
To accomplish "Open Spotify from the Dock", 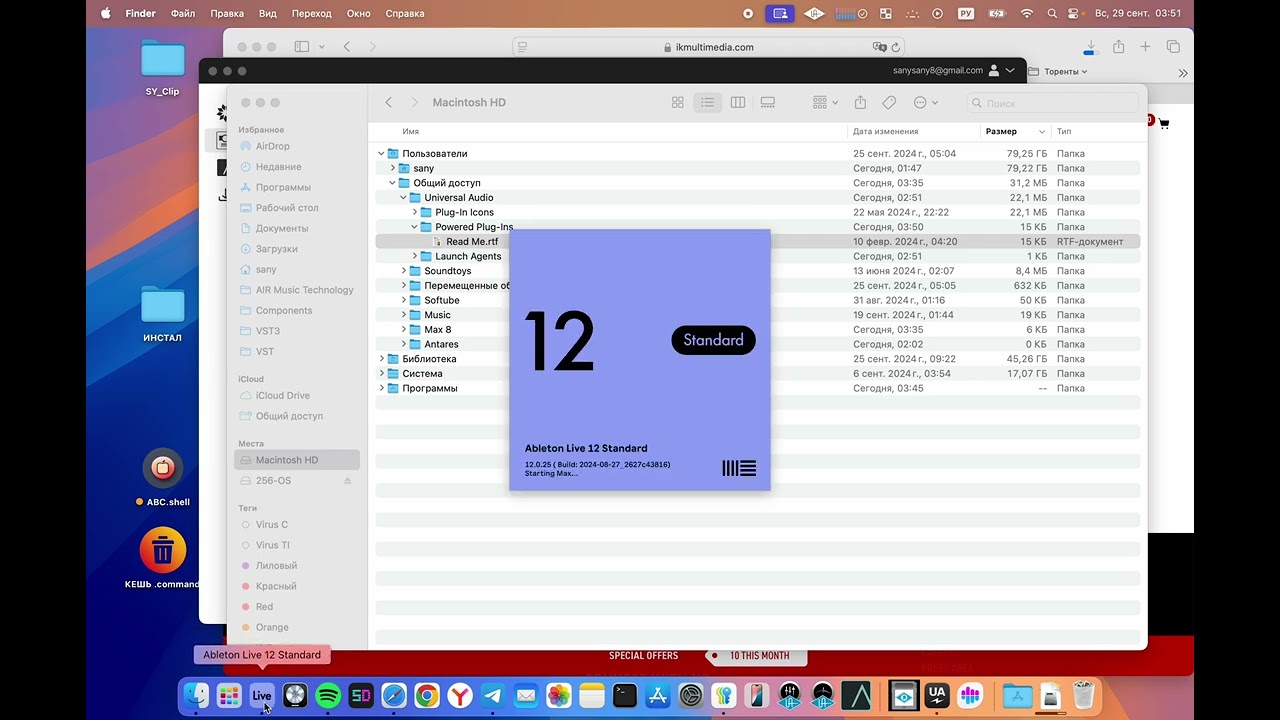I will pyautogui.click(x=328, y=695).
